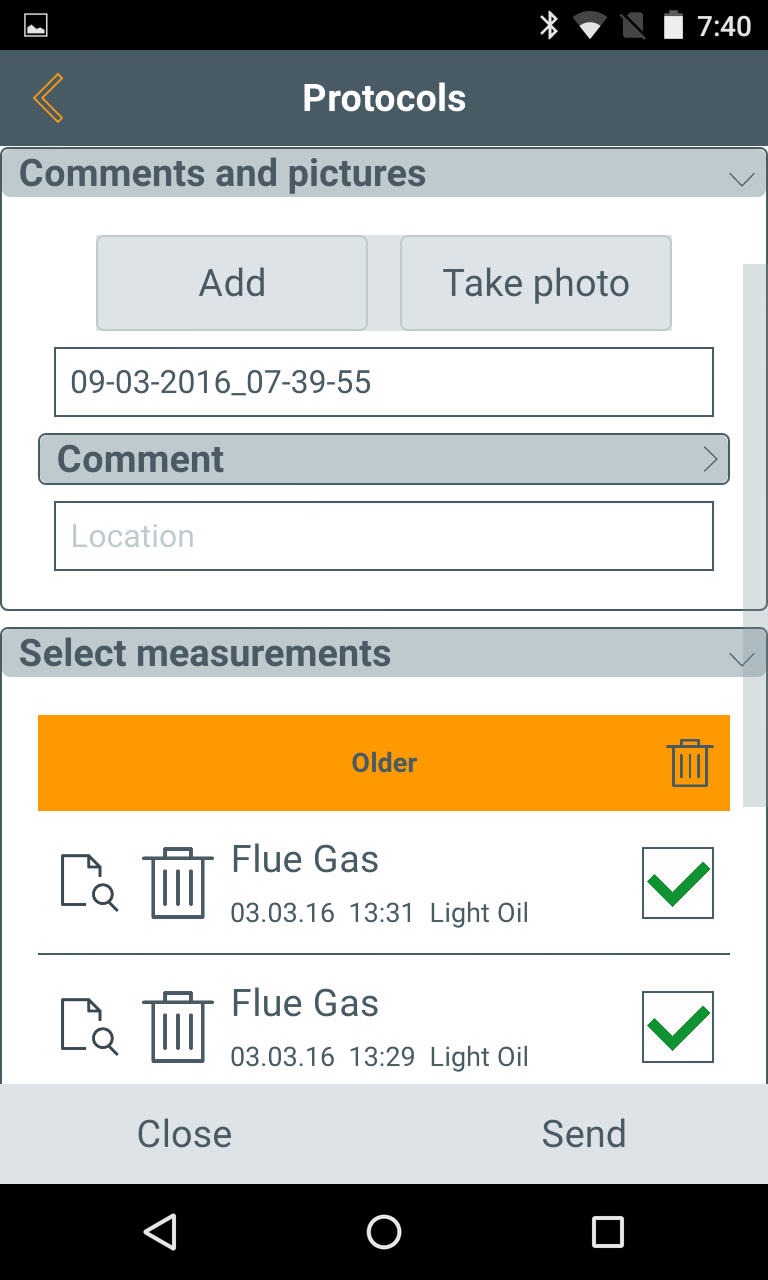Open Android recent apps square
The image size is (768, 1280).
point(608,1232)
